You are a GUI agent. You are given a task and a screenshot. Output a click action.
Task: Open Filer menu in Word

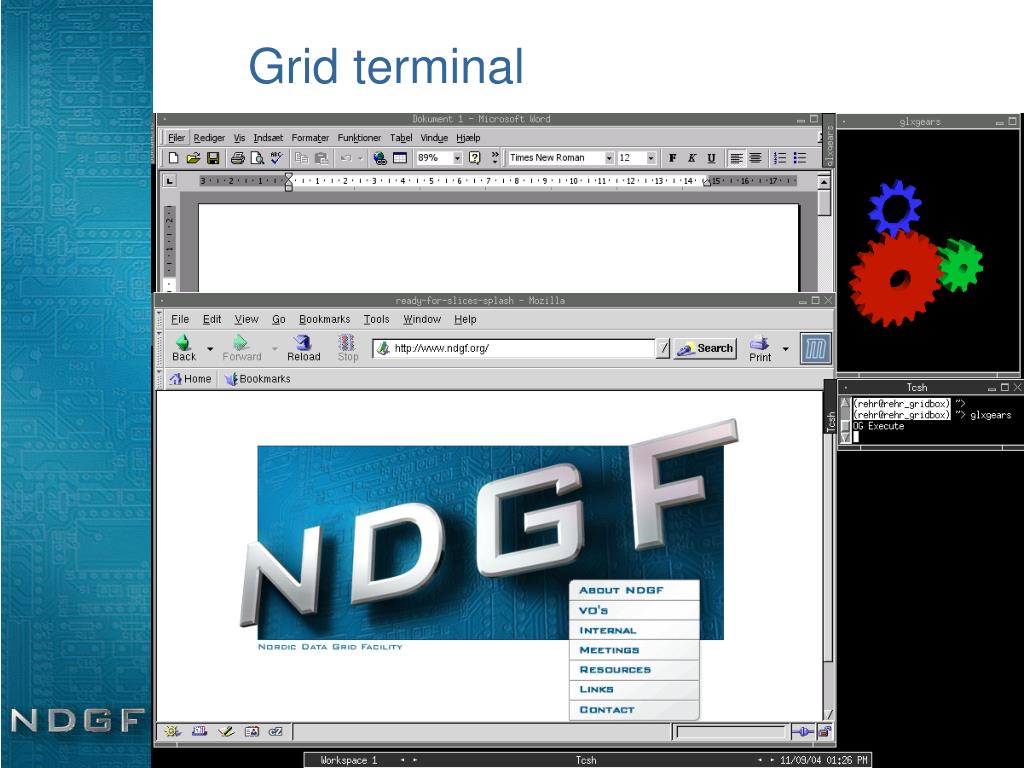point(176,138)
